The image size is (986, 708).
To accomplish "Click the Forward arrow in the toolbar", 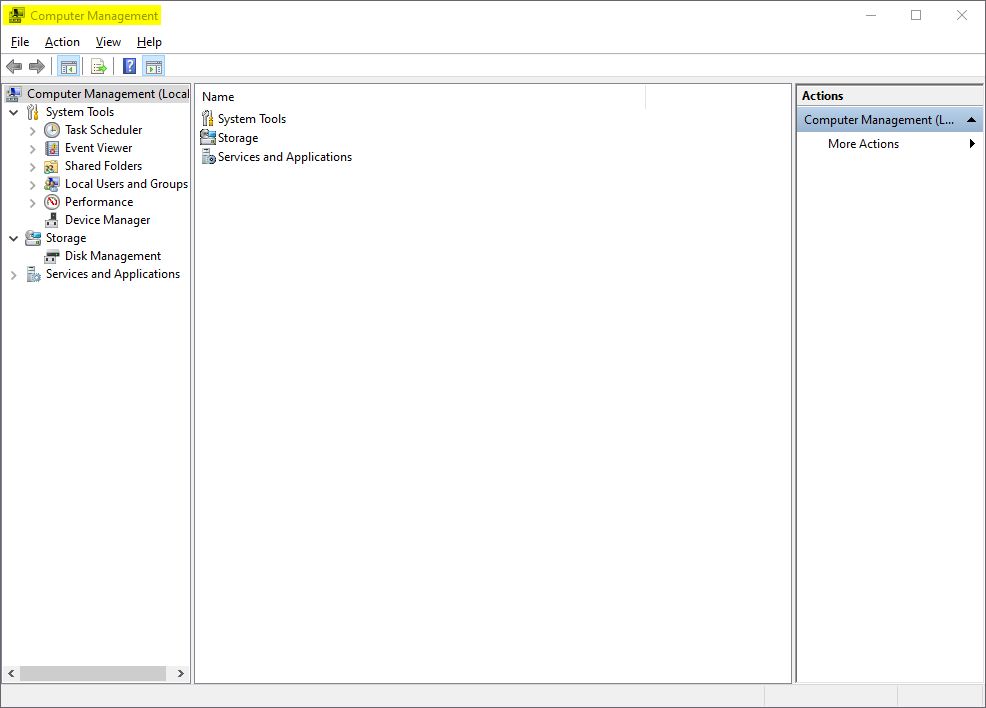I will 37,67.
